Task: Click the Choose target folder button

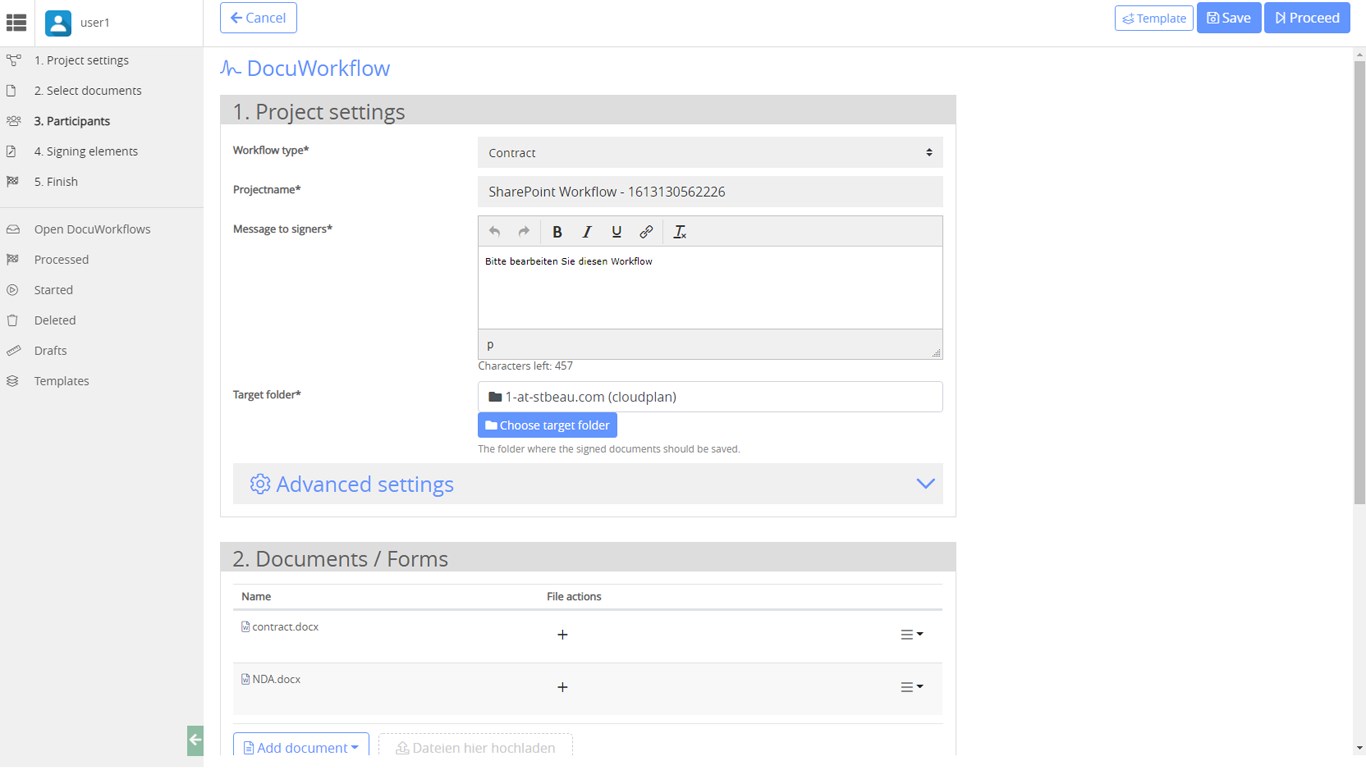Action: pyautogui.click(x=547, y=425)
